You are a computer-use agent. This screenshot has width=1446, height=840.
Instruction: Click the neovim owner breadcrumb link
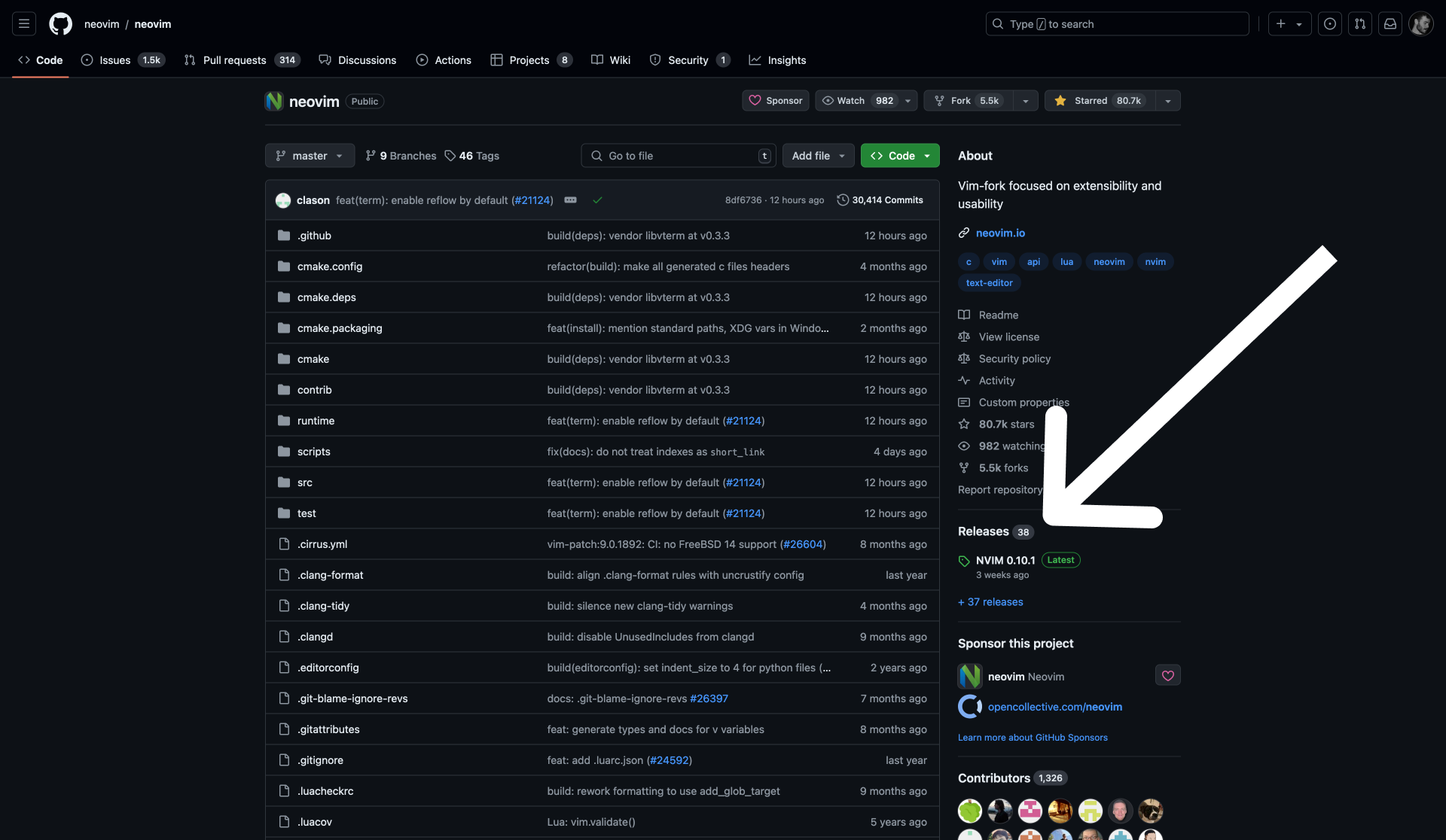102,24
